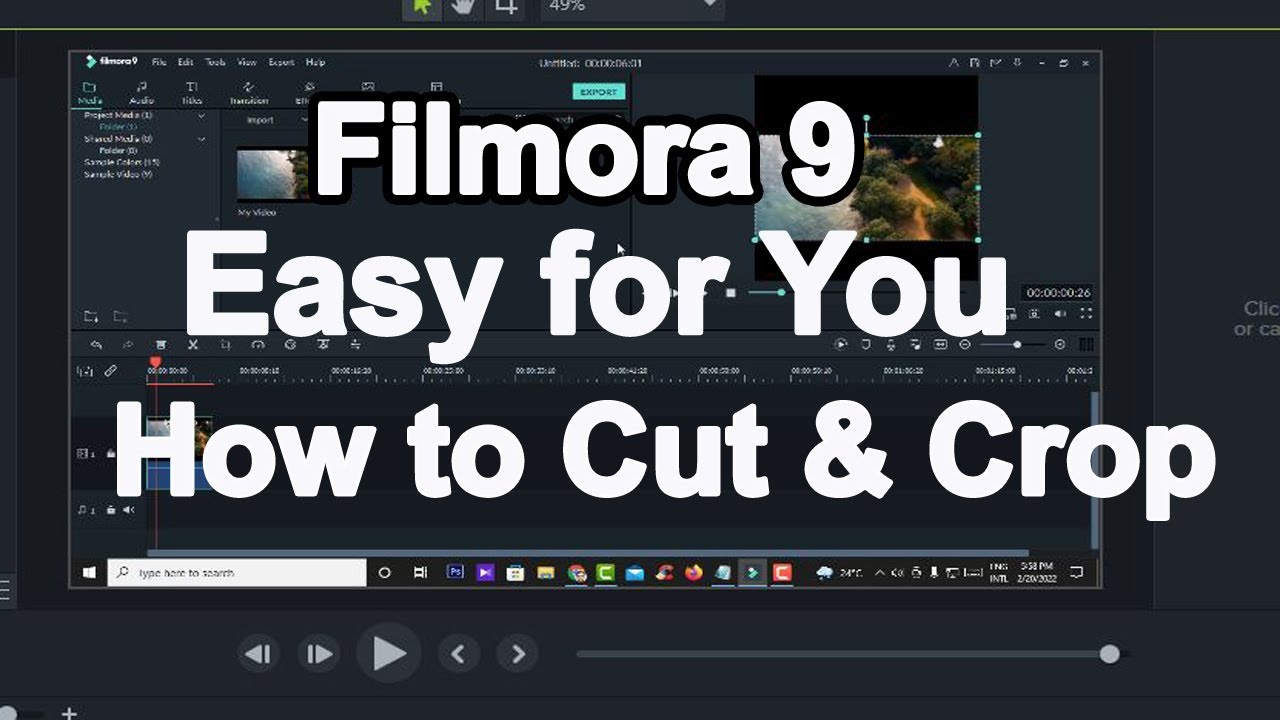
Task: Toggle the track height view icon
Action: pyautogui.click(x=1087, y=344)
